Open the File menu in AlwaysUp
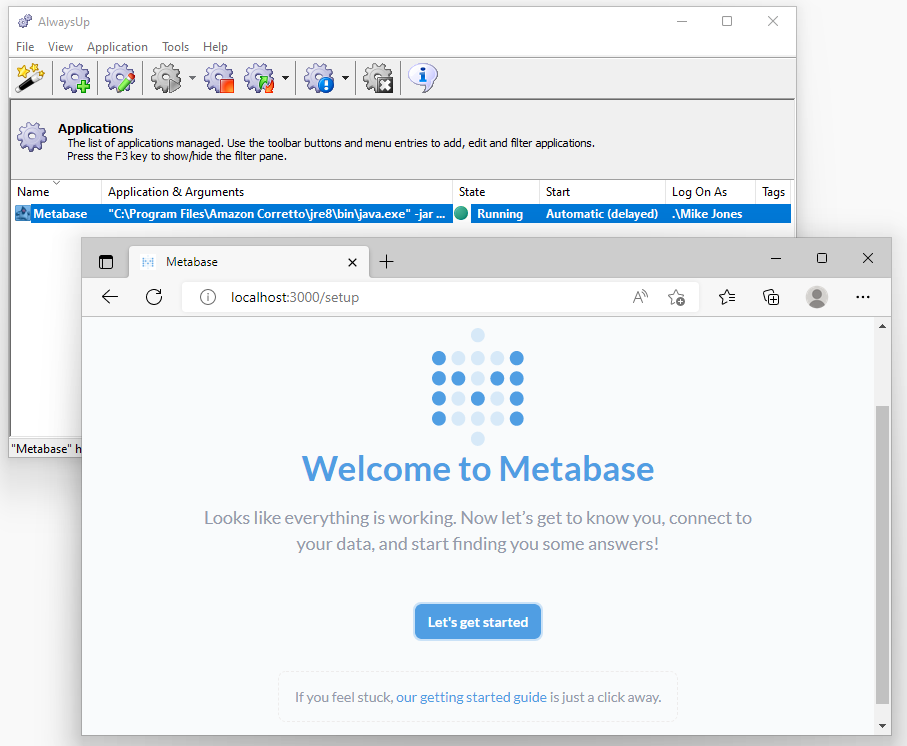Viewport: 907px width, 746px height. 25,47
